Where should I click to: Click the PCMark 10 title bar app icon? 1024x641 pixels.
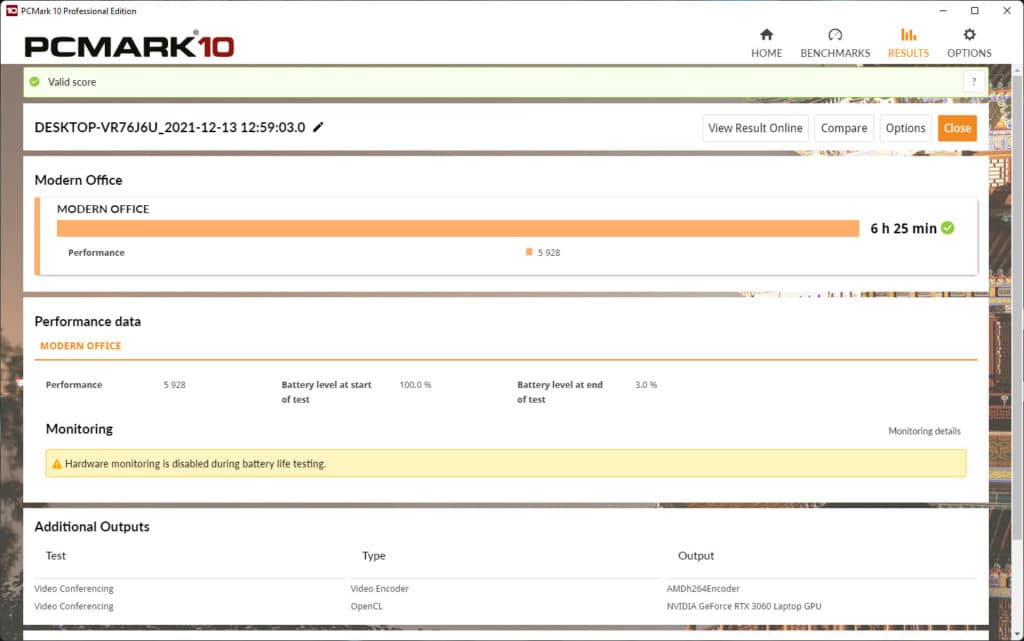(11, 10)
